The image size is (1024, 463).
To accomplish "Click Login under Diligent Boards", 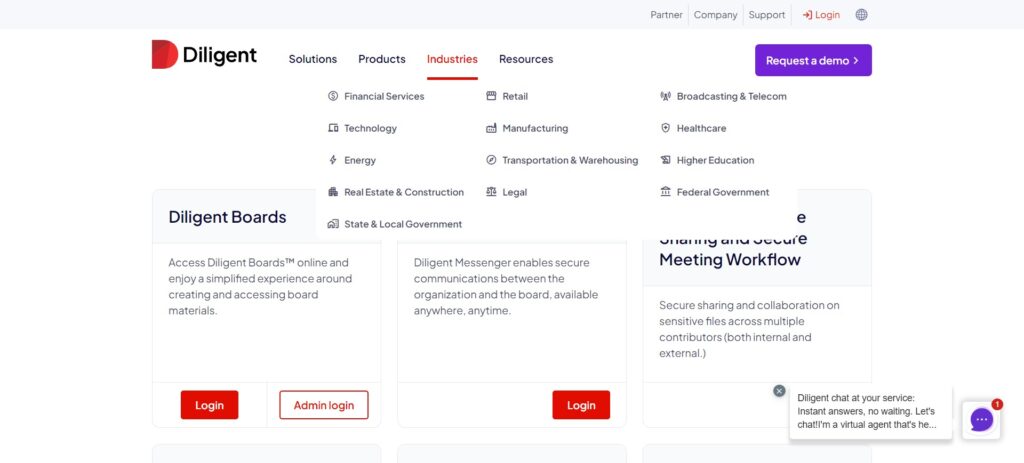I will point(209,405).
